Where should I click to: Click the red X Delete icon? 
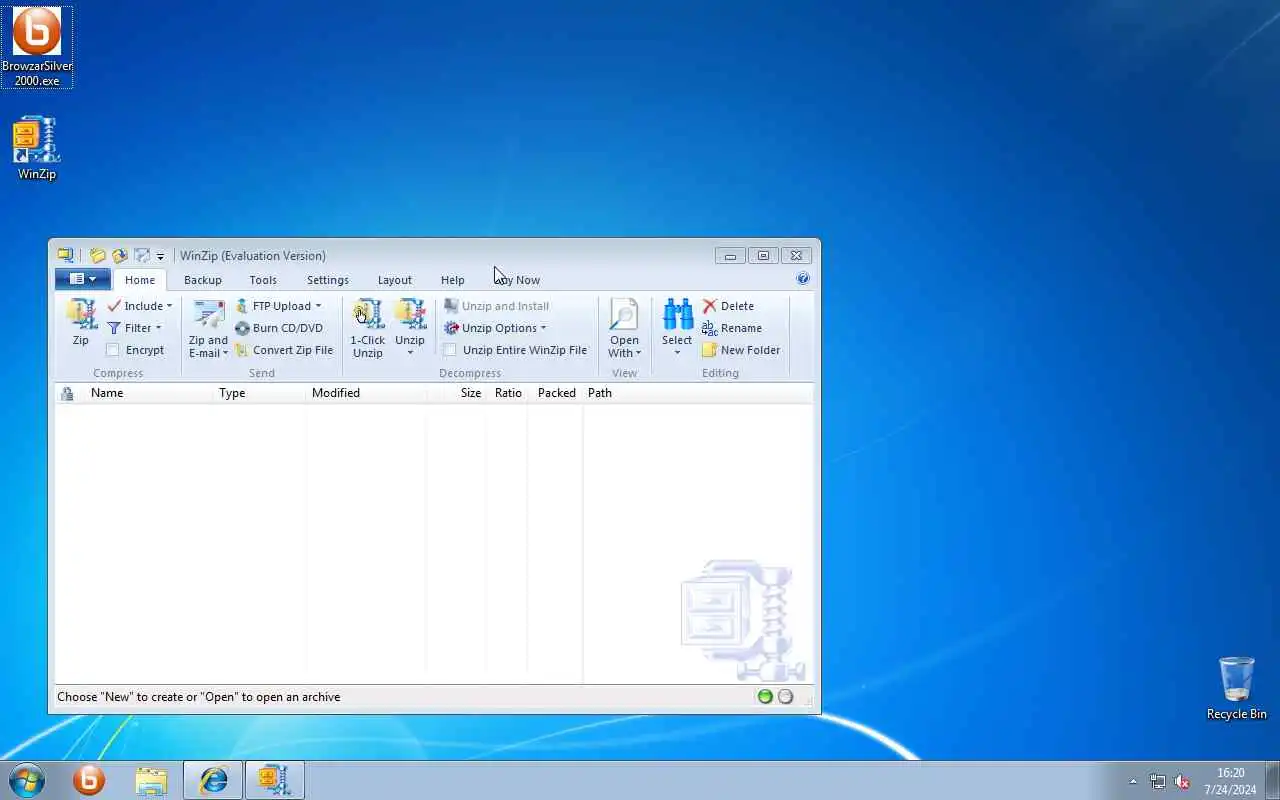tap(709, 306)
